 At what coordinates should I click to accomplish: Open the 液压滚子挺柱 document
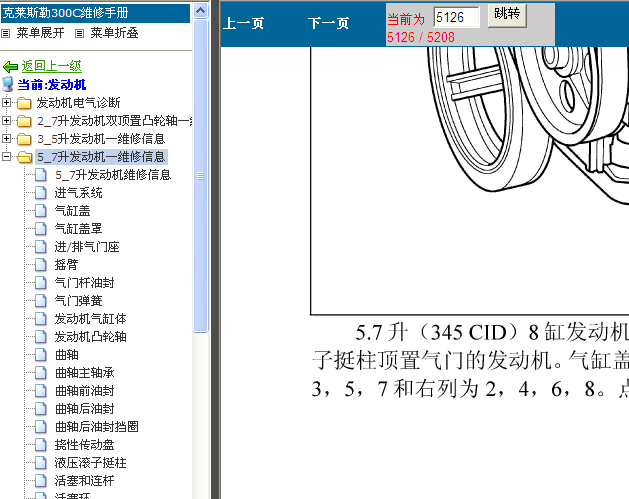pos(91,463)
